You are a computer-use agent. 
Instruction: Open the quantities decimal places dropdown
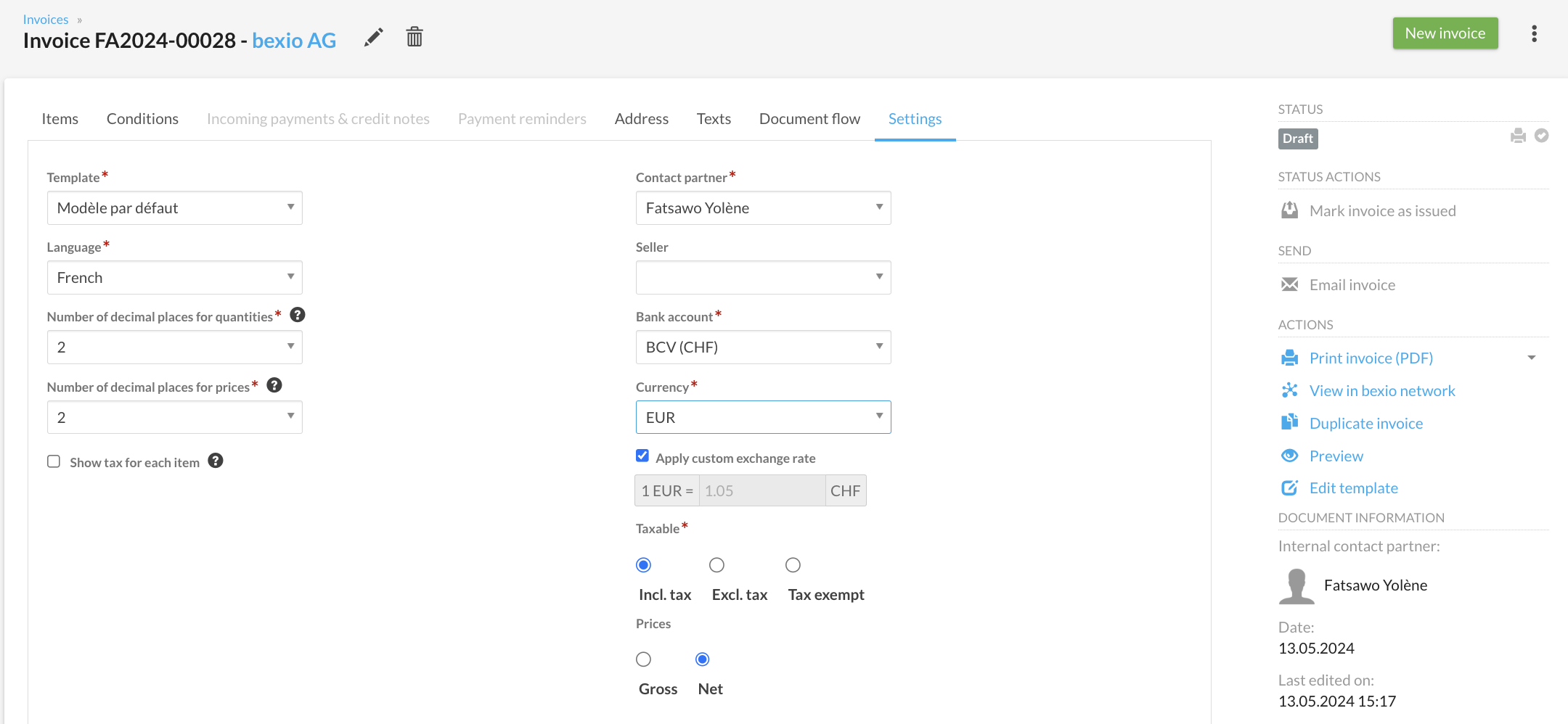click(x=175, y=347)
